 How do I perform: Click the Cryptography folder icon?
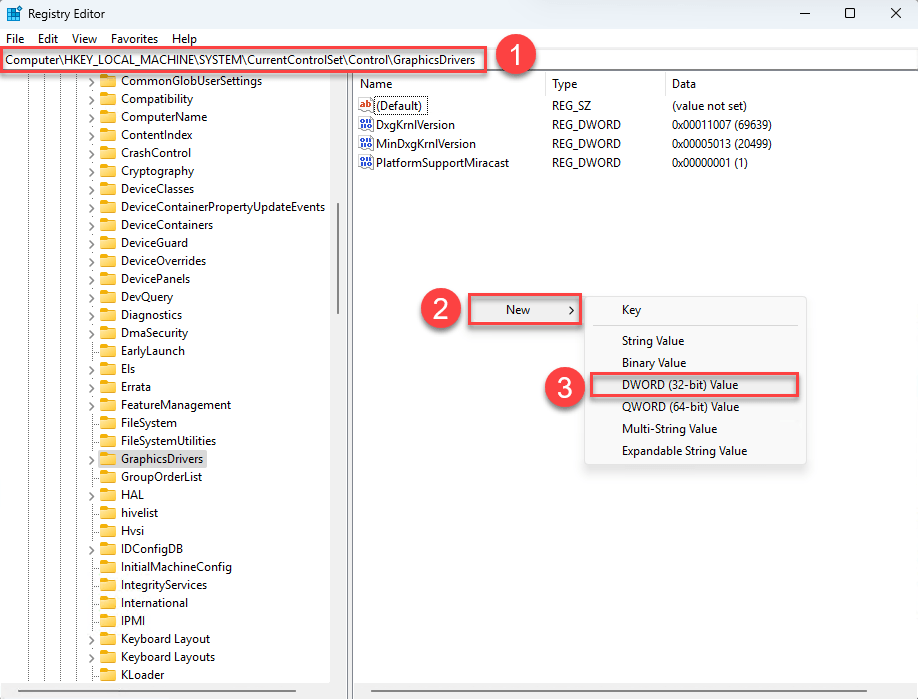tap(108, 171)
